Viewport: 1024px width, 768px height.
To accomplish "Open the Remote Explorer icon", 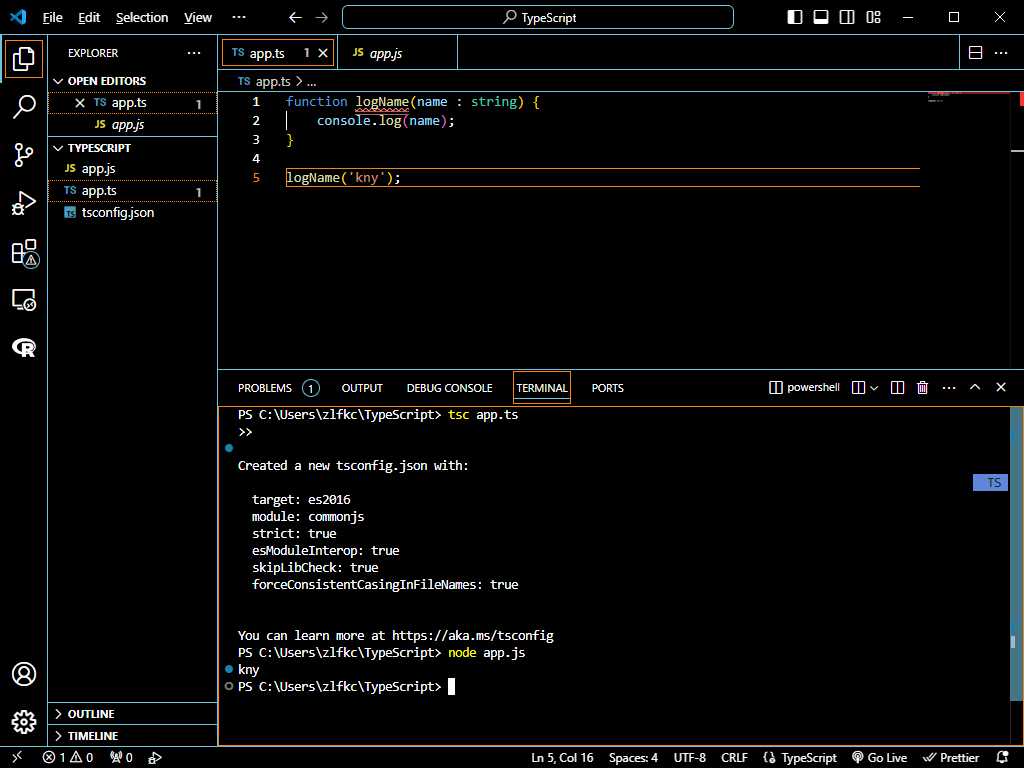I will (x=24, y=300).
